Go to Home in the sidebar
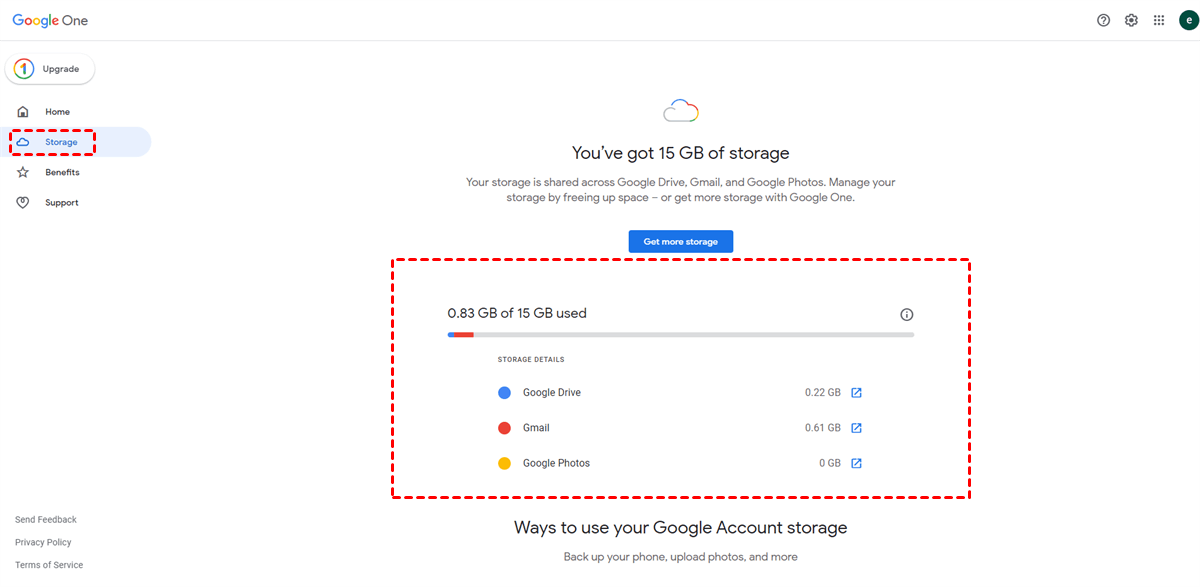Viewport: 1200px width, 587px height. coord(57,112)
